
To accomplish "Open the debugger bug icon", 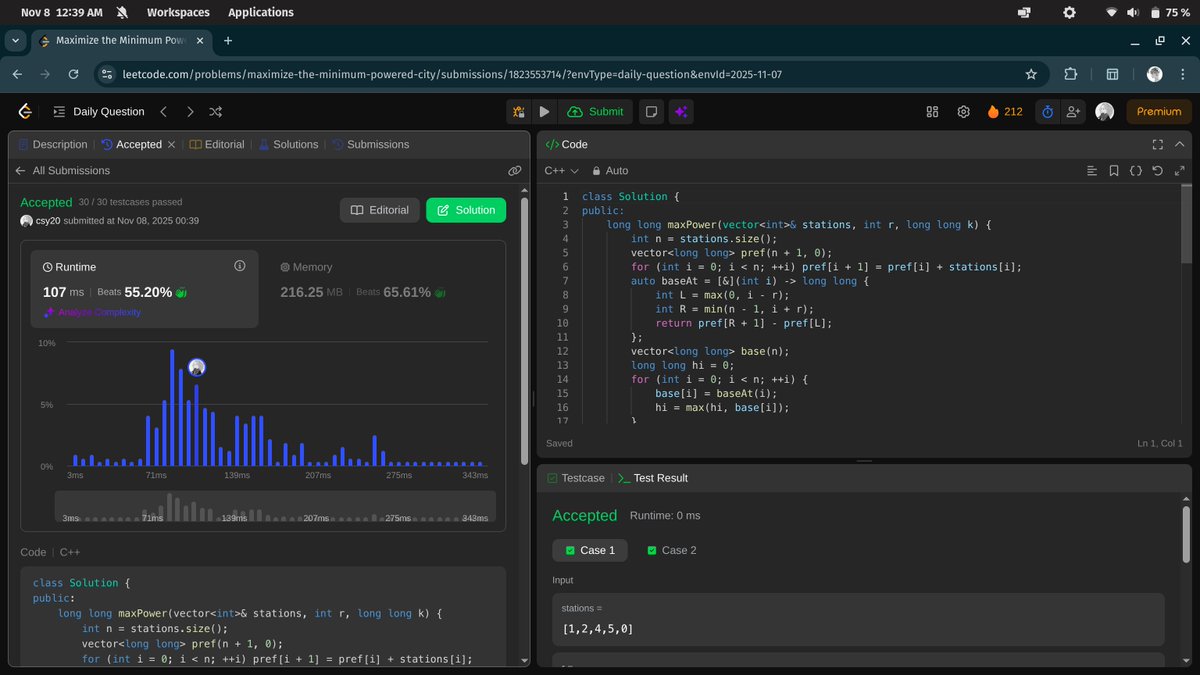I will click(518, 112).
